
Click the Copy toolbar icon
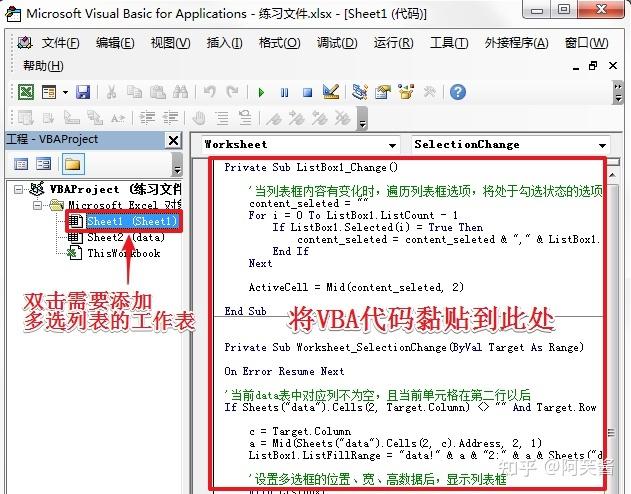point(134,92)
